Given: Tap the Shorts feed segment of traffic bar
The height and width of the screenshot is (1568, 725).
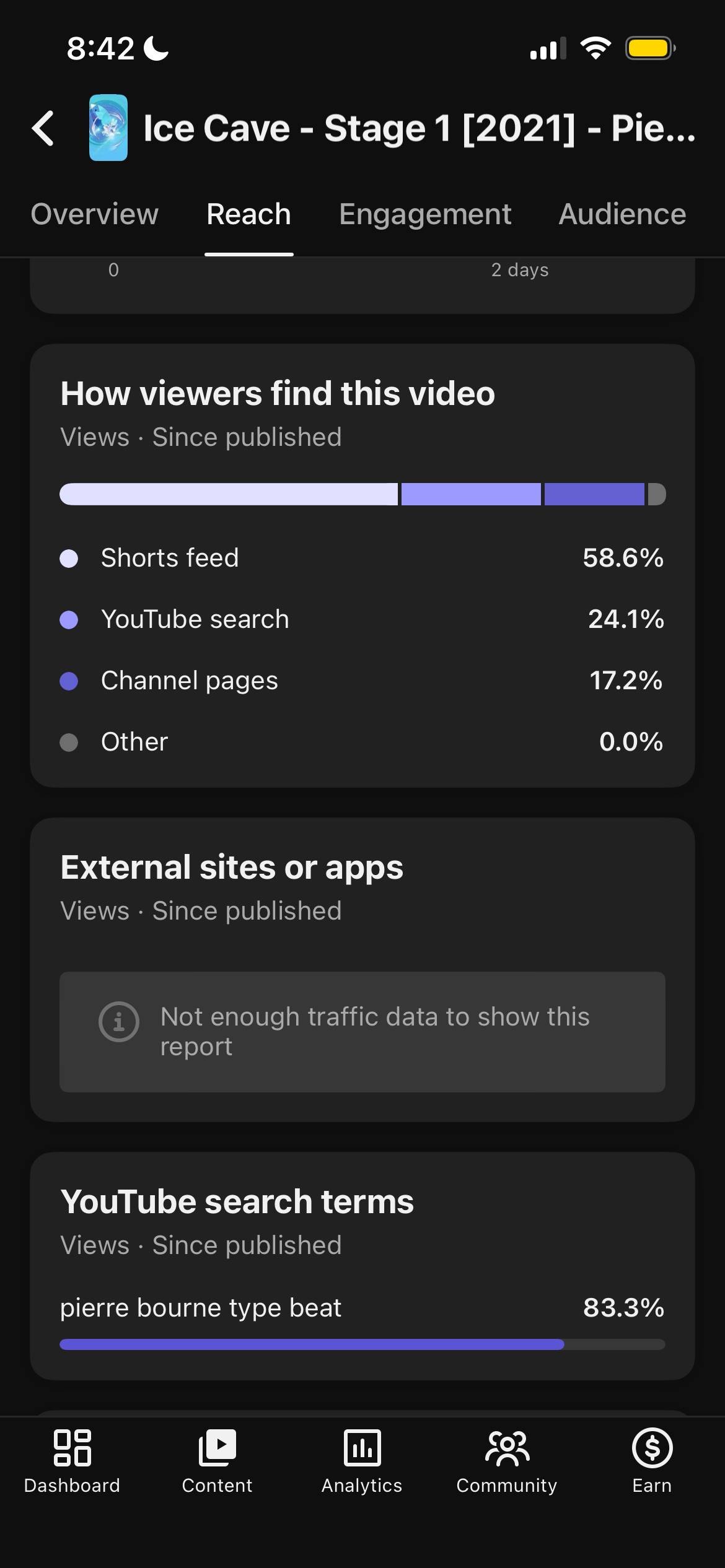Looking at the screenshot, I should [x=229, y=494].
